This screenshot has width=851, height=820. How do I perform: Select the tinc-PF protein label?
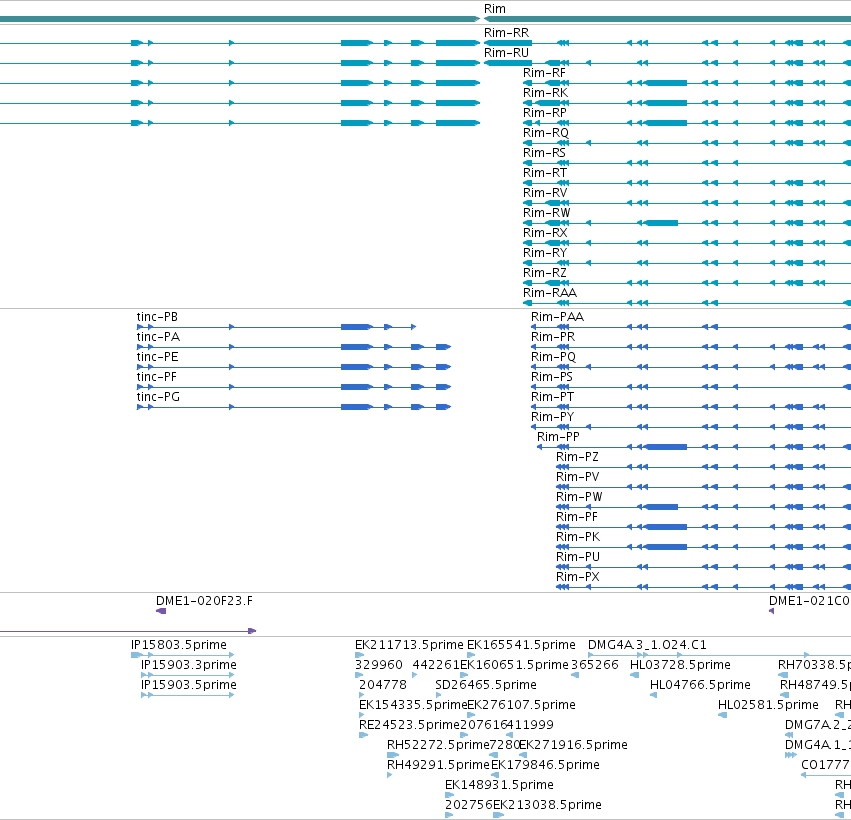tap(157, 377)
